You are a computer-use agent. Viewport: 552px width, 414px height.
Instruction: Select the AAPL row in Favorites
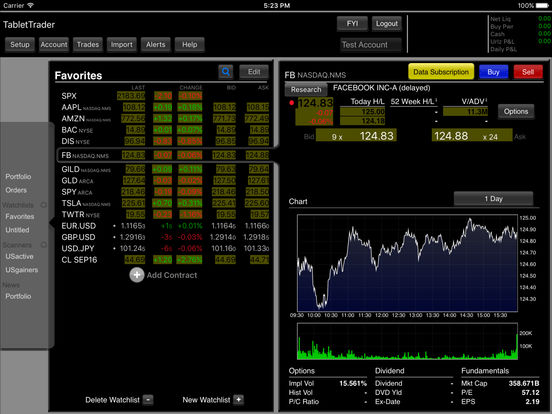coord(165,107)
